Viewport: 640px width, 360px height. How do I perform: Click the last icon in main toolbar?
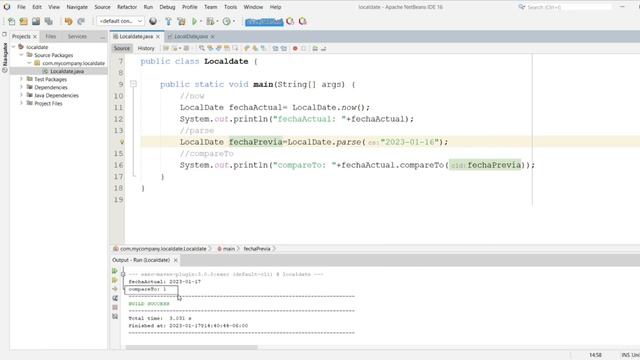tap(302, 21)
